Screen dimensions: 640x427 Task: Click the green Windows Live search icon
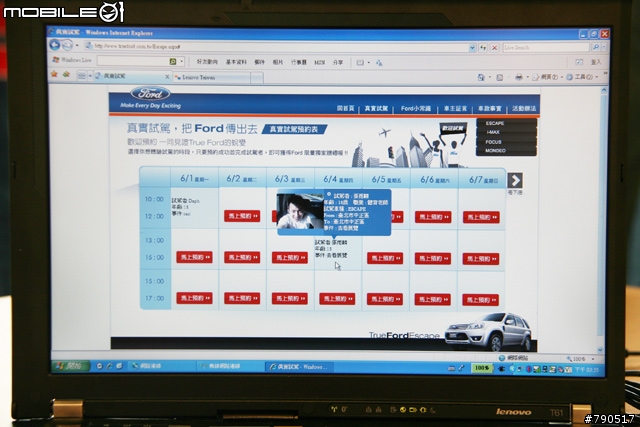tap(173, 62)
